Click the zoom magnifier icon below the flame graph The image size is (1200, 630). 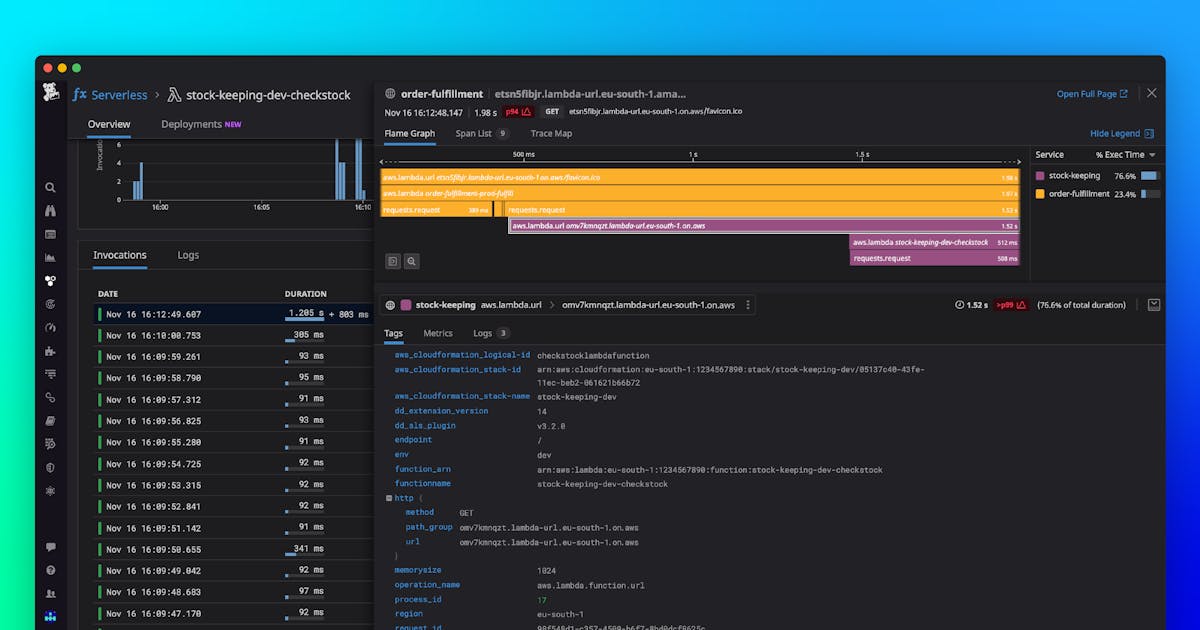[411, 261]
